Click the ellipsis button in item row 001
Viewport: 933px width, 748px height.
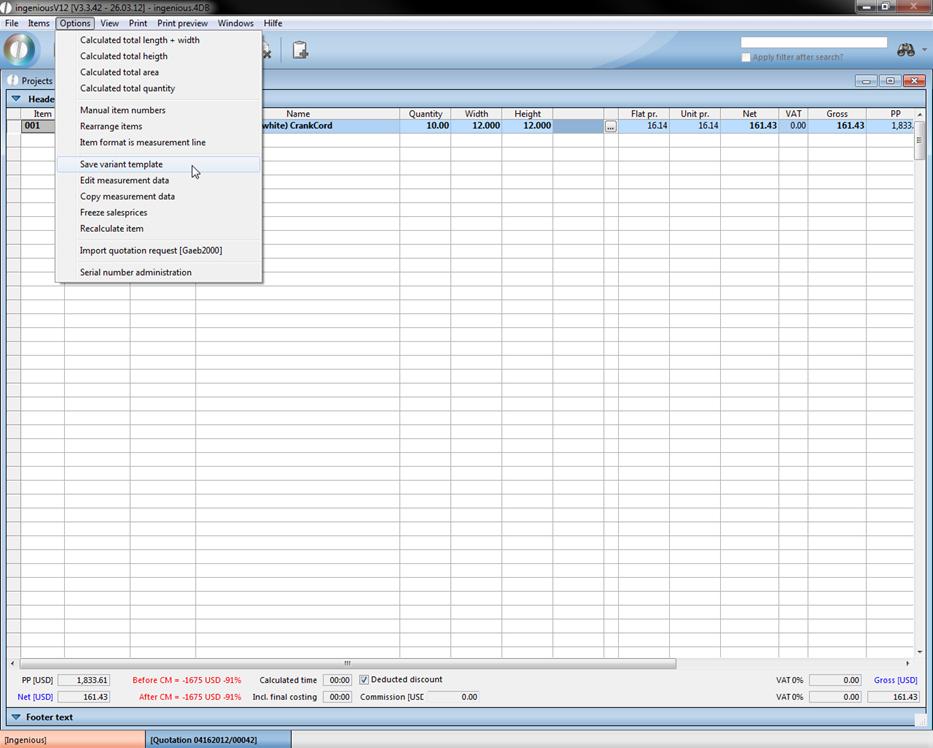(x=610, y=127)
